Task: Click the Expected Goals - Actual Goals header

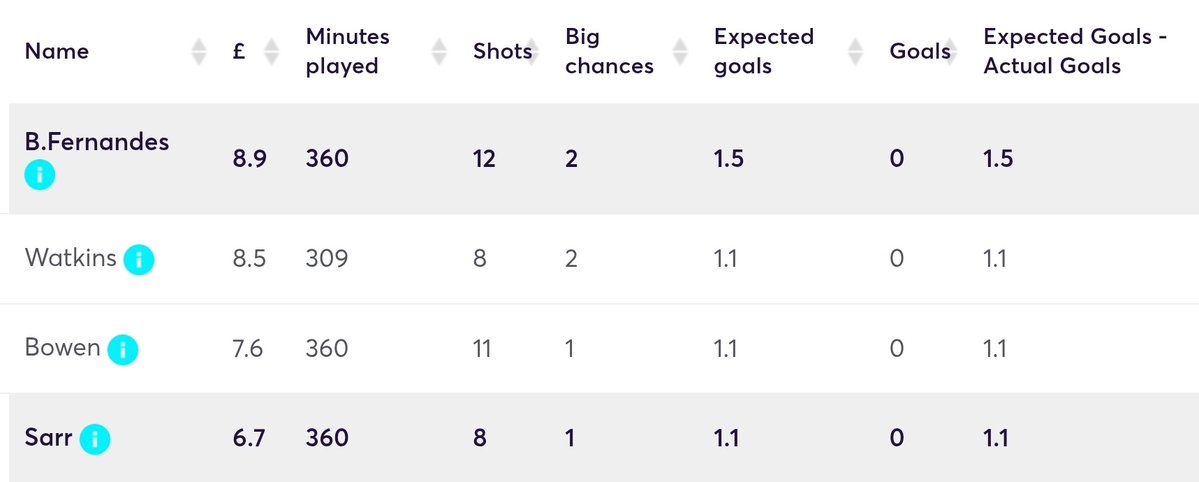Action: pos(1052,52)
